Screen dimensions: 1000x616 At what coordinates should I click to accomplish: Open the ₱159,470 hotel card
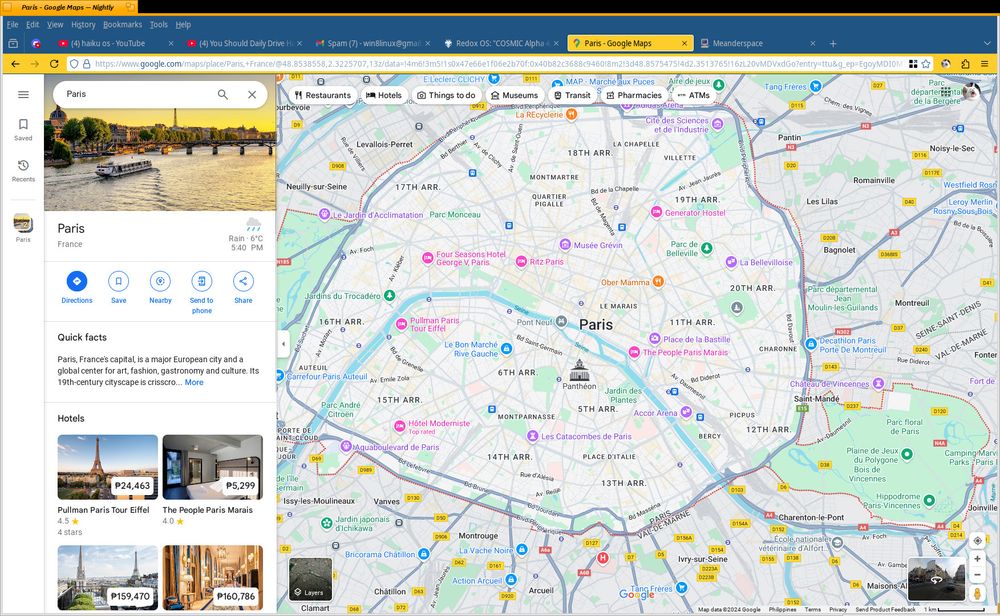pos(107,577)
